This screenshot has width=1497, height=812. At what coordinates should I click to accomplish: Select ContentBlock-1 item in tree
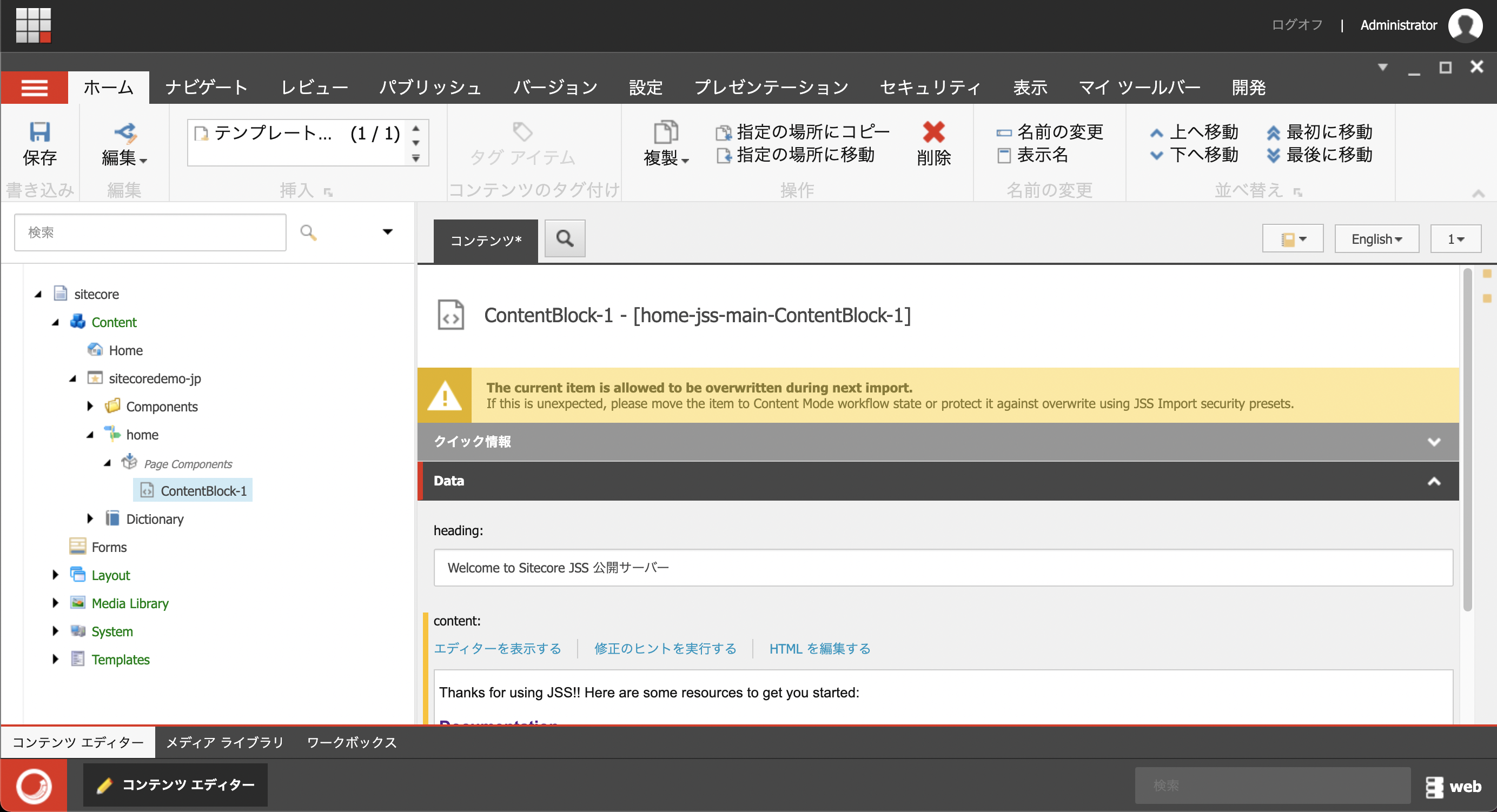pos(202,491)
